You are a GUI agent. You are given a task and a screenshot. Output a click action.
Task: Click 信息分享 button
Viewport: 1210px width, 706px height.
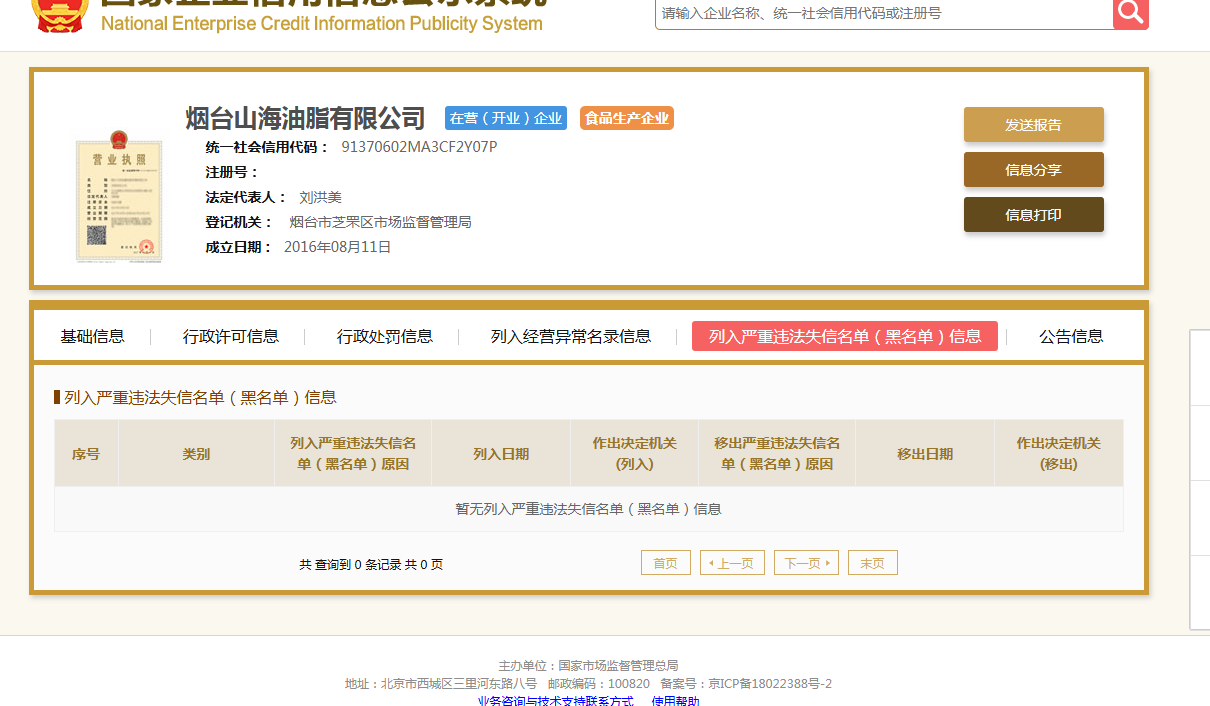(x=1034, y=170)
